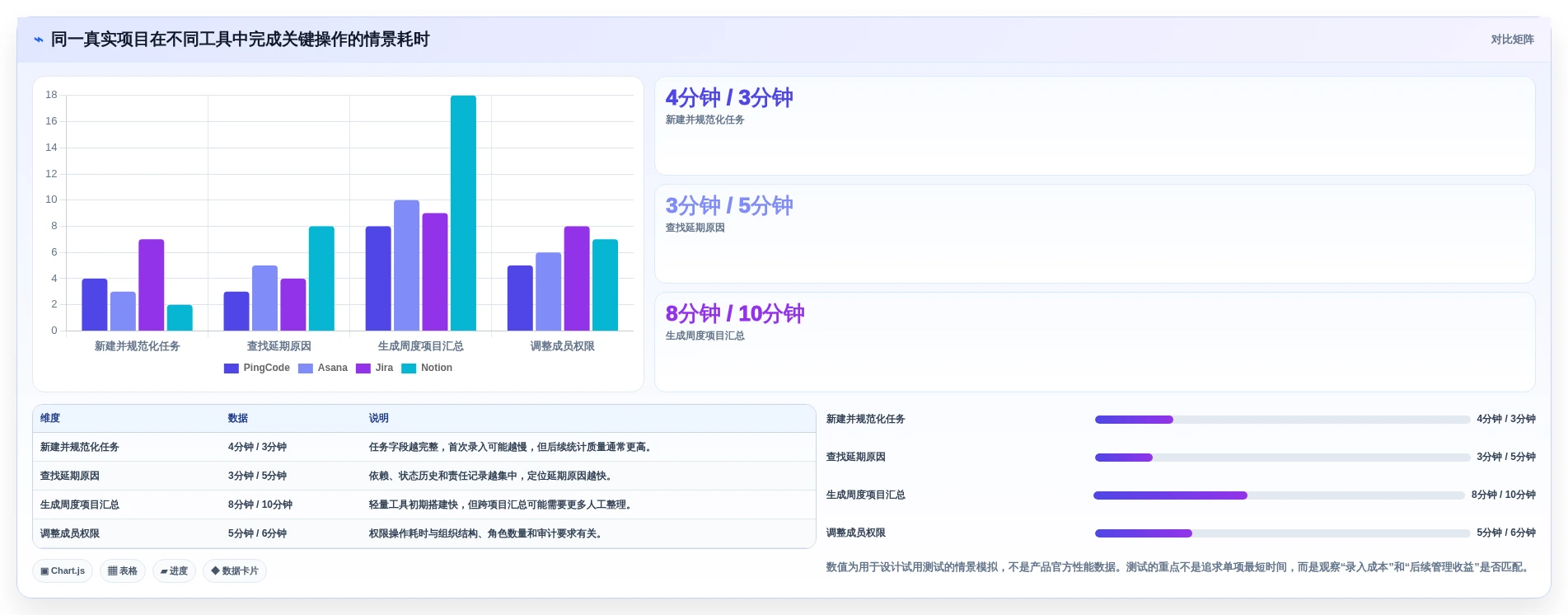Viewport: 1568px width, 615px height.
Task: Select the Chart.js tag chip
Action: (63, 570)
